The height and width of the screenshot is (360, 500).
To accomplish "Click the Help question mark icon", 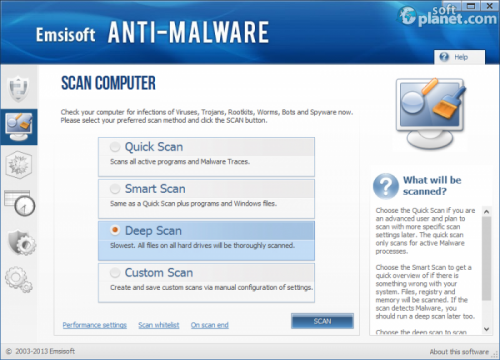I will coord(444,57).
